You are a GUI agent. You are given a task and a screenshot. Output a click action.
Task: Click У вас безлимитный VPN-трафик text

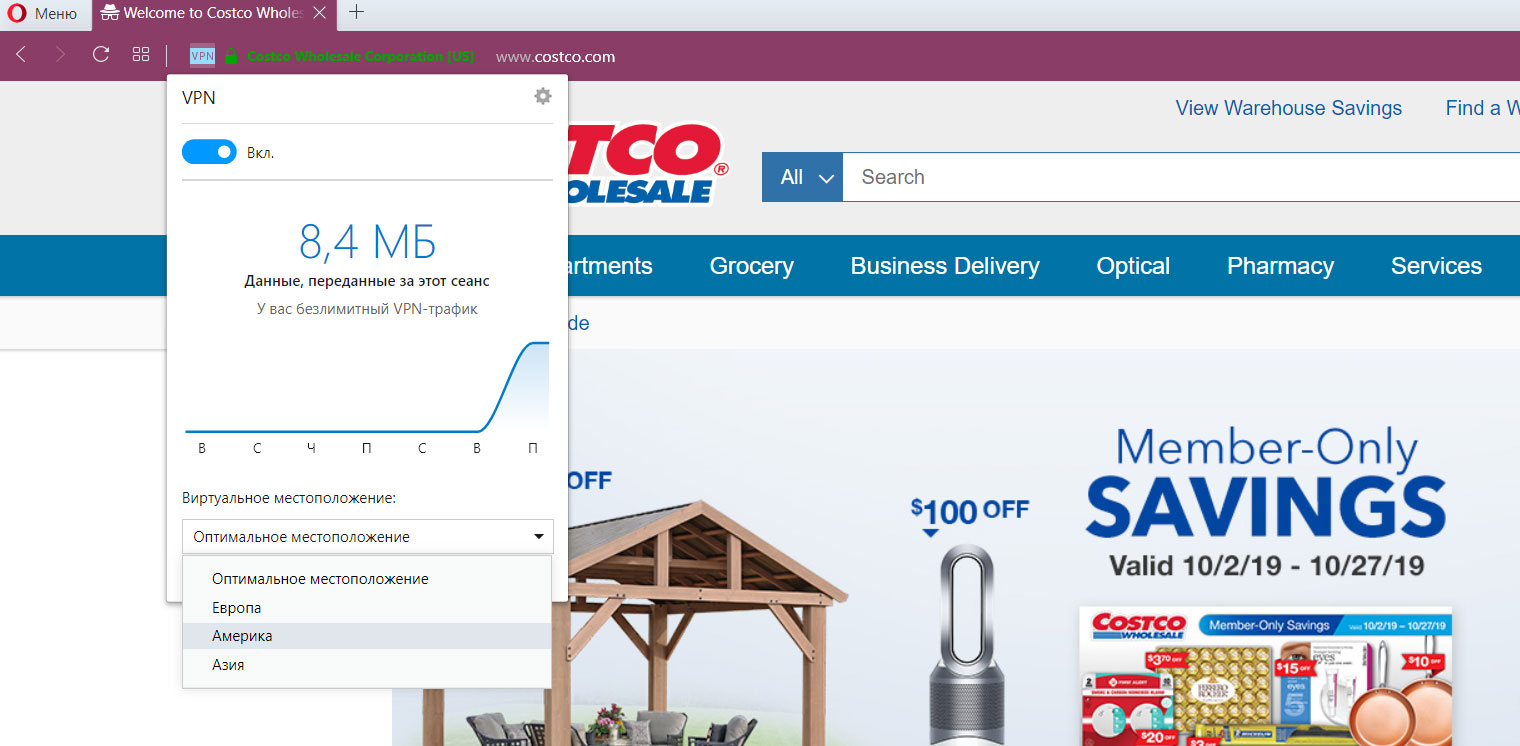(367, 309)
